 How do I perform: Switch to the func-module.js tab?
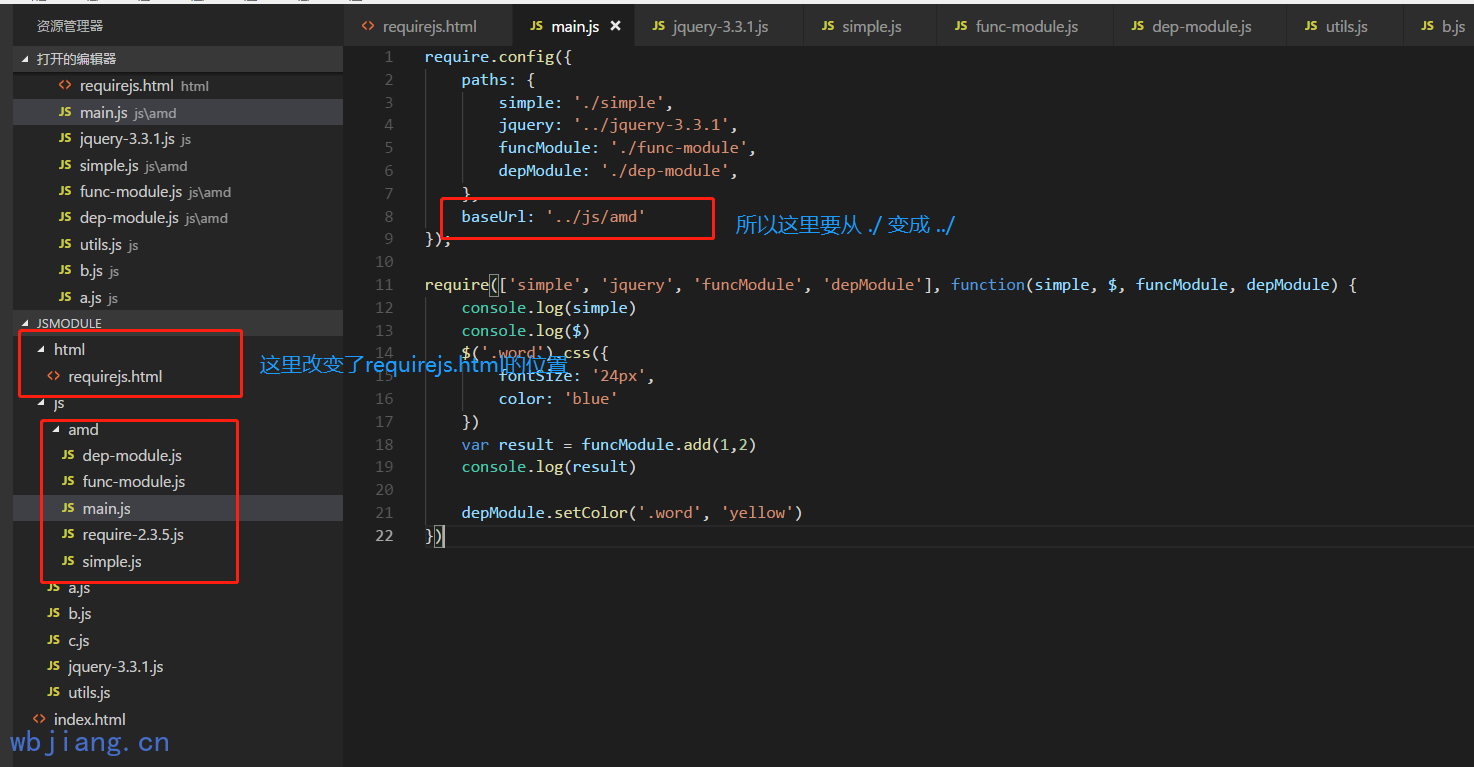[1026, 27]
